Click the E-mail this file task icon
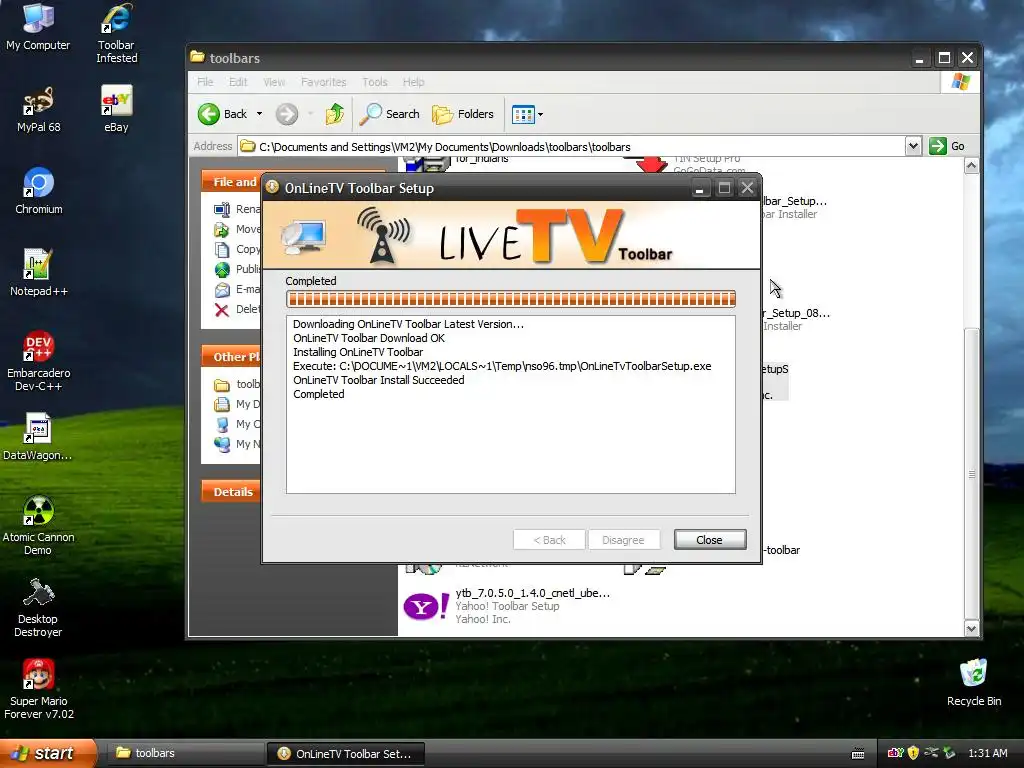The height and width of the screenshot is (768, 1024). pos(222,289)
